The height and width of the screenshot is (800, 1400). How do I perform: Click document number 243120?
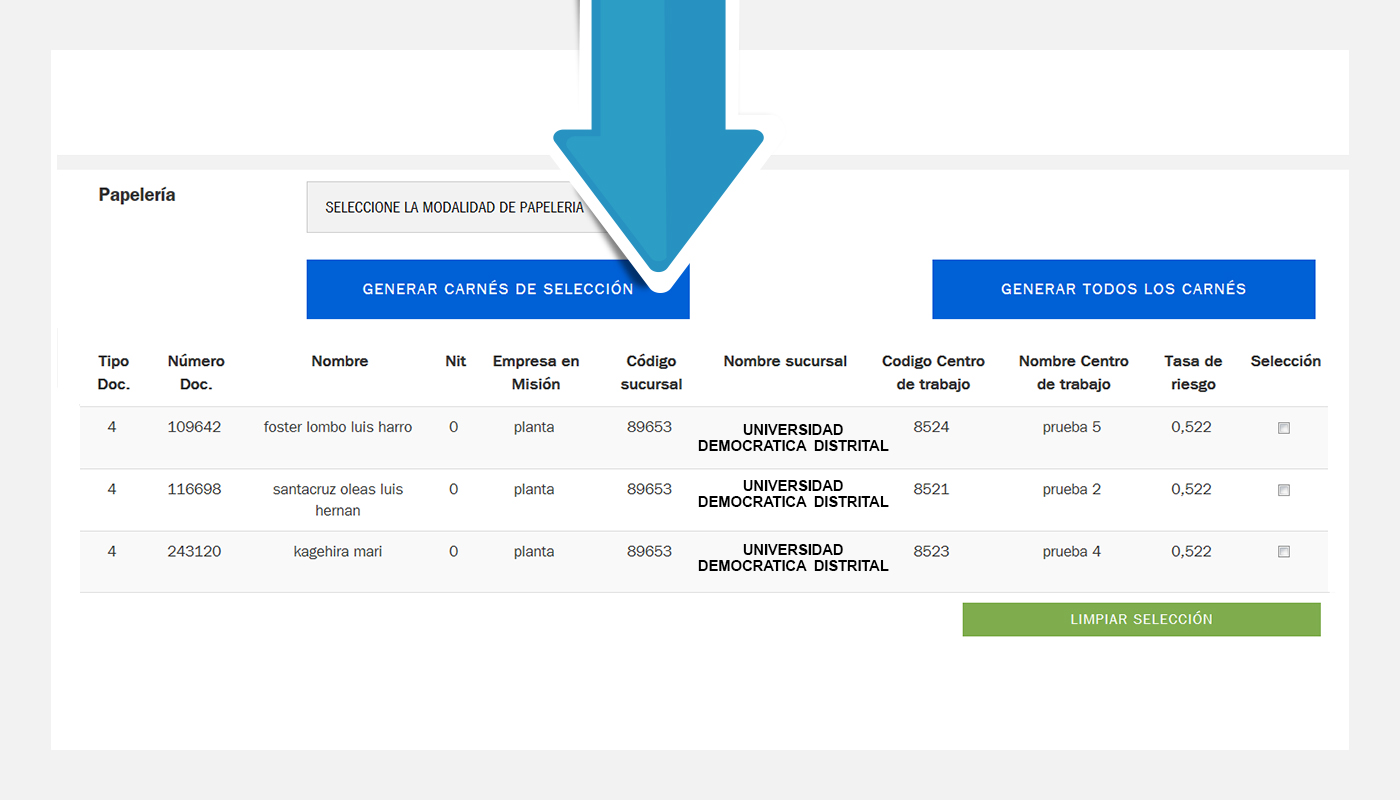194,551
